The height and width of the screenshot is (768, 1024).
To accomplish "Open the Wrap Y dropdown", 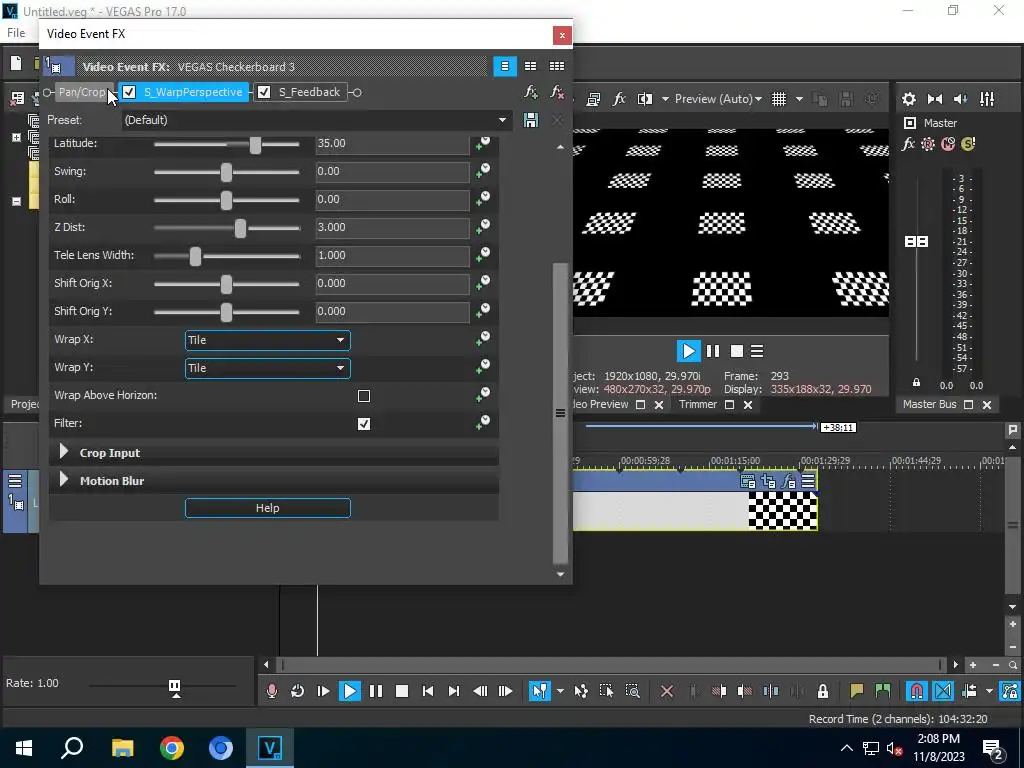I will click(x=268, y=368).
